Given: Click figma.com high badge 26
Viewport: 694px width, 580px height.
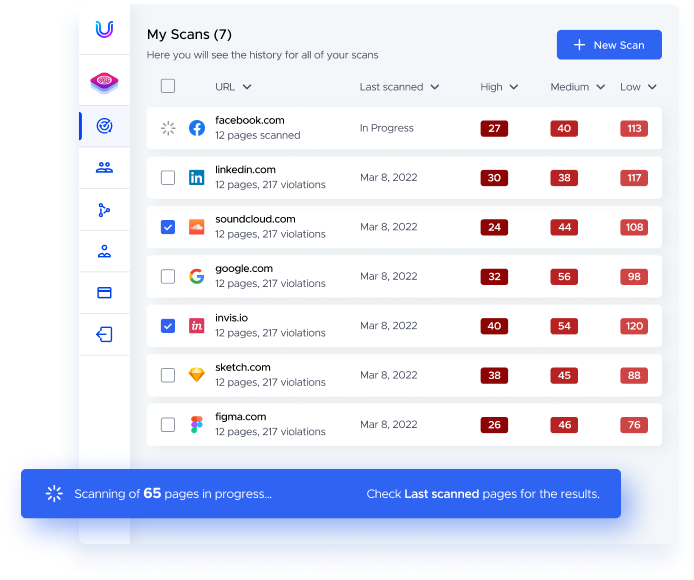Looking at the screenshot, I should [x=494, y=425].
